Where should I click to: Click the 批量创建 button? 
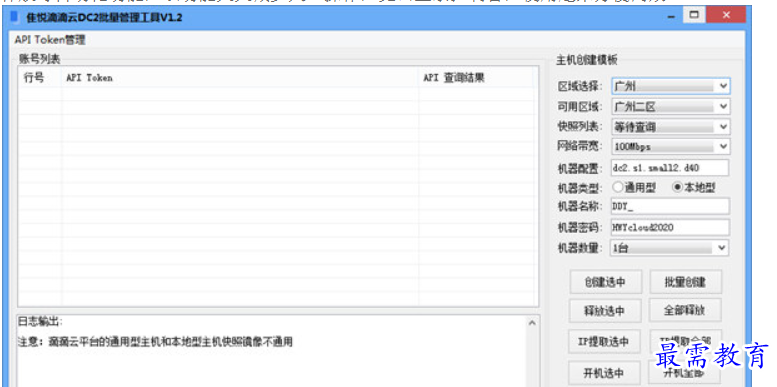tap(685, 282)
